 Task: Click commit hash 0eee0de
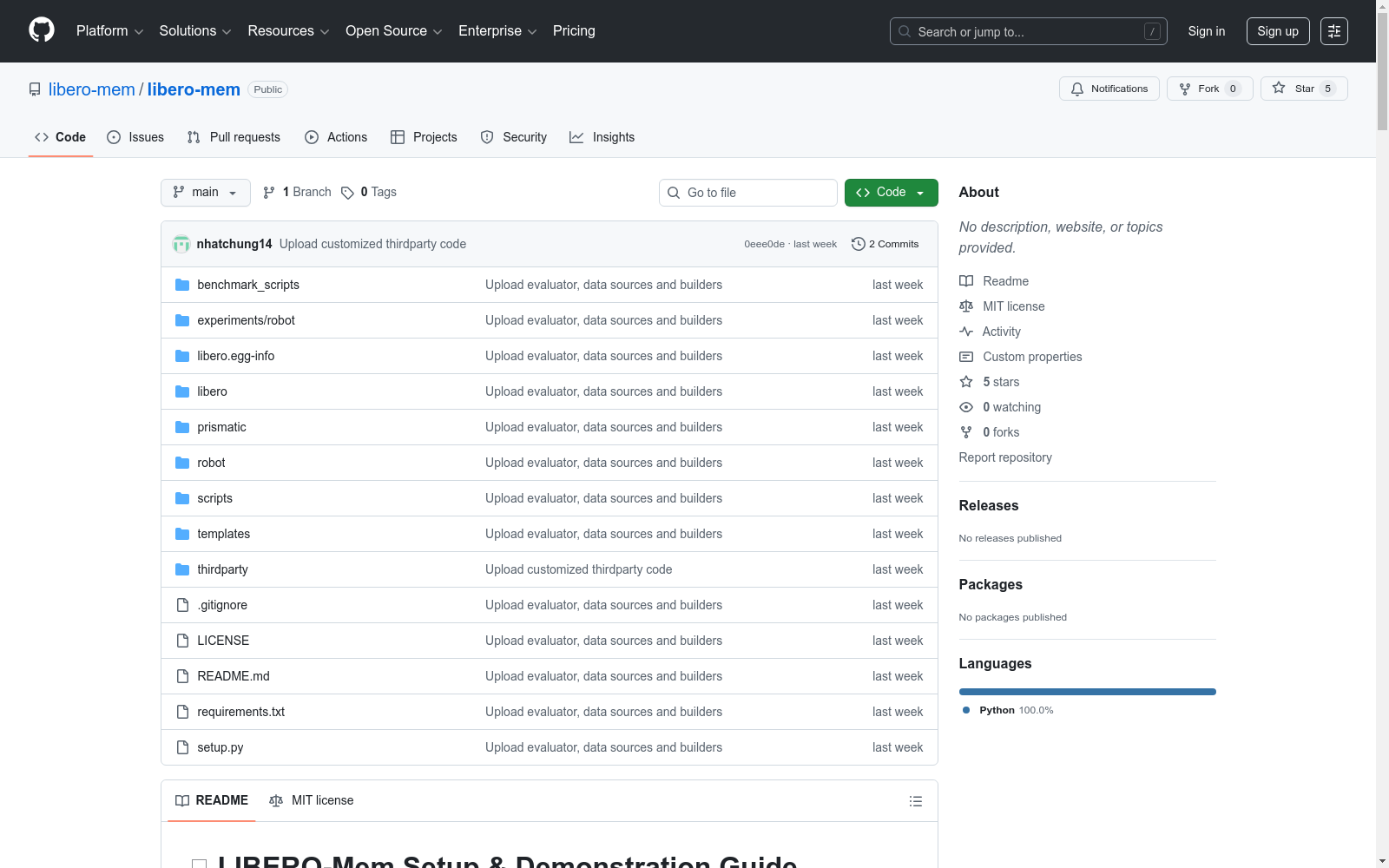point(764,244)
